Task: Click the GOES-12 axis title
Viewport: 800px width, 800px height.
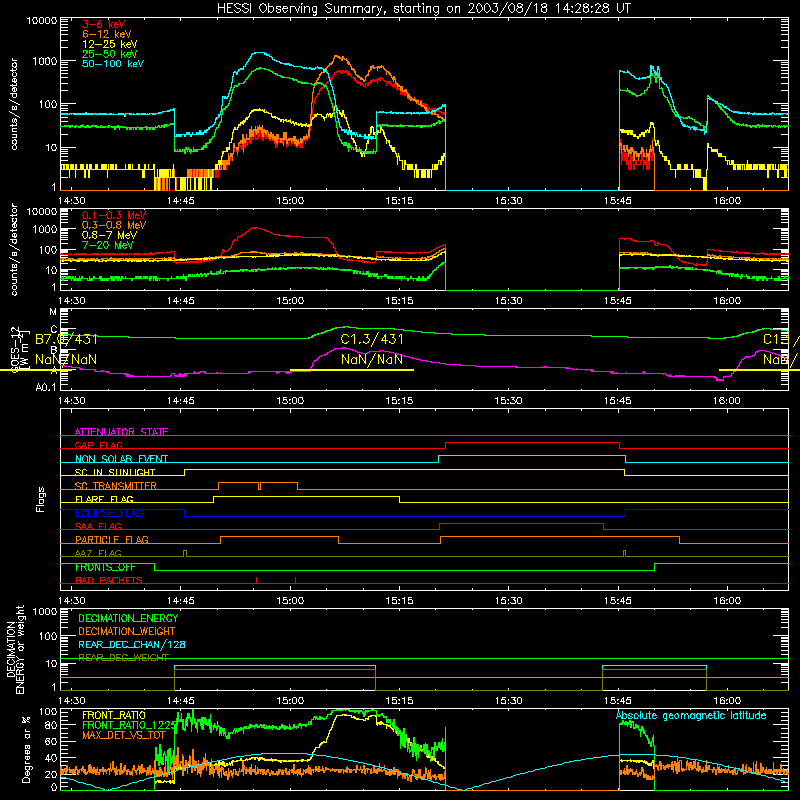Action: [x=19, y=349]
